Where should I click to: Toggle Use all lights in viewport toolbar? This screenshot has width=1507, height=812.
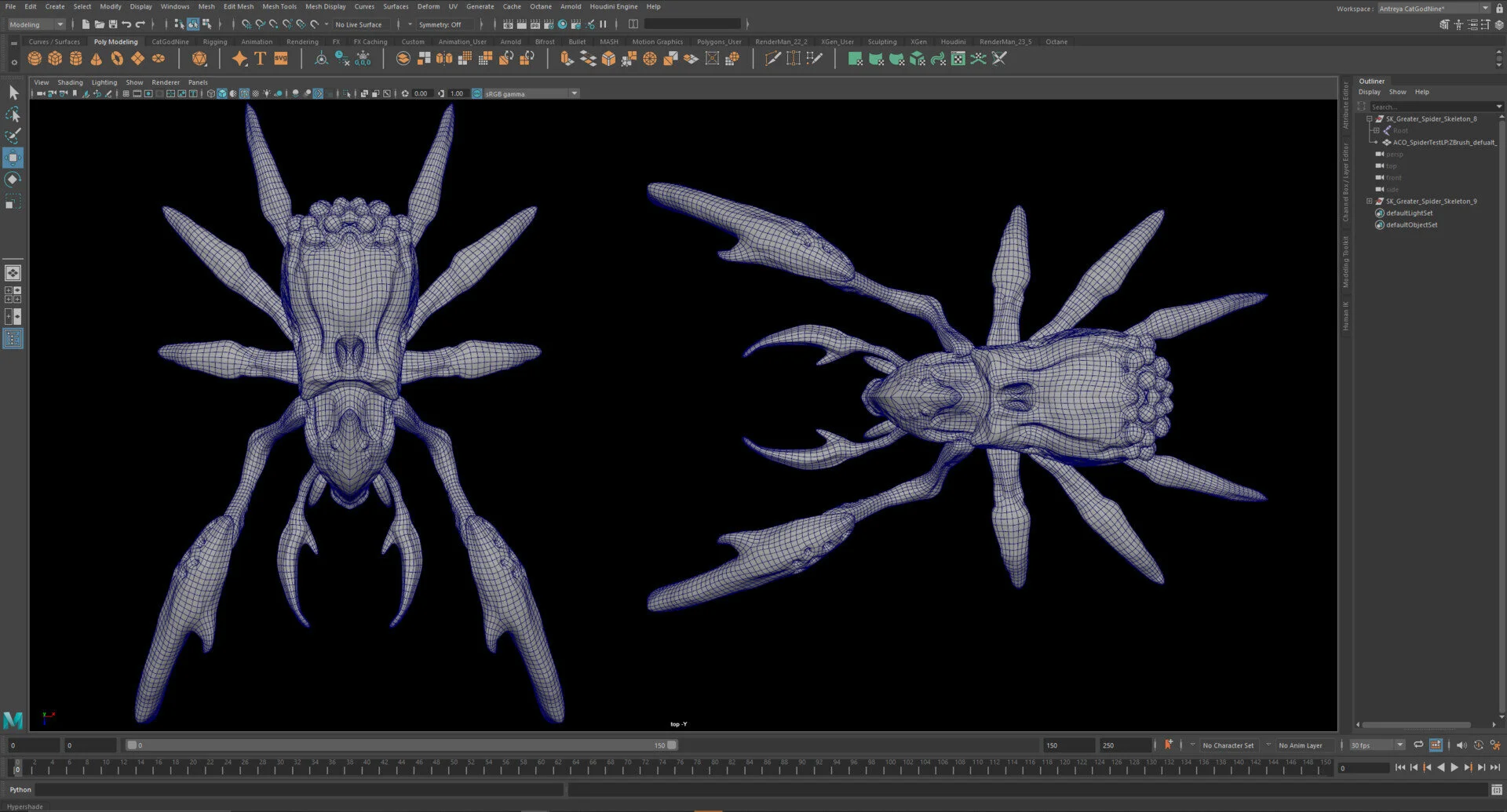267,94
